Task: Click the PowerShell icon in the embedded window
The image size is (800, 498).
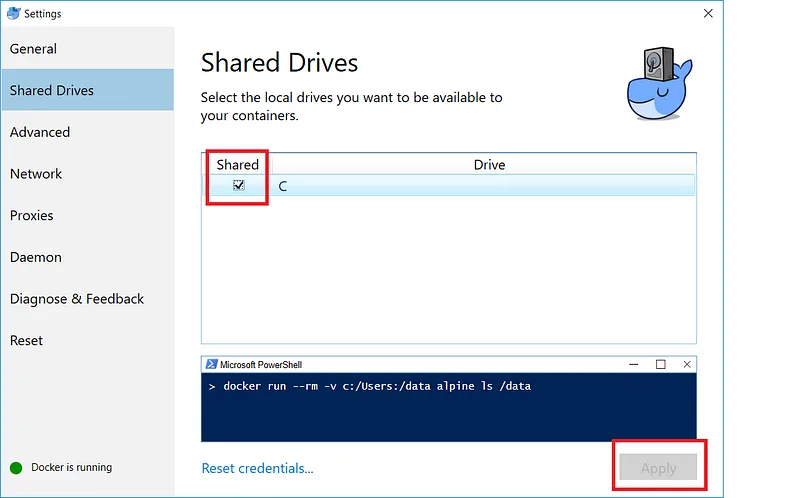Action: click(211, 364)
